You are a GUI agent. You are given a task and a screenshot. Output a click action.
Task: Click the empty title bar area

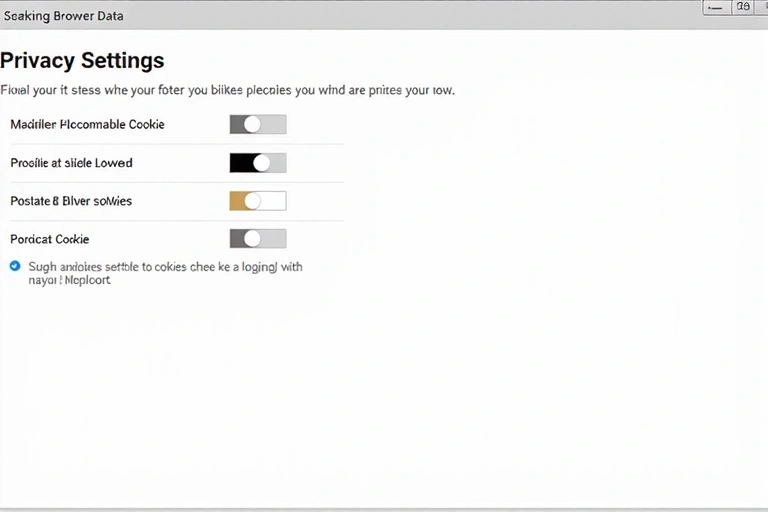coord(400,16)
